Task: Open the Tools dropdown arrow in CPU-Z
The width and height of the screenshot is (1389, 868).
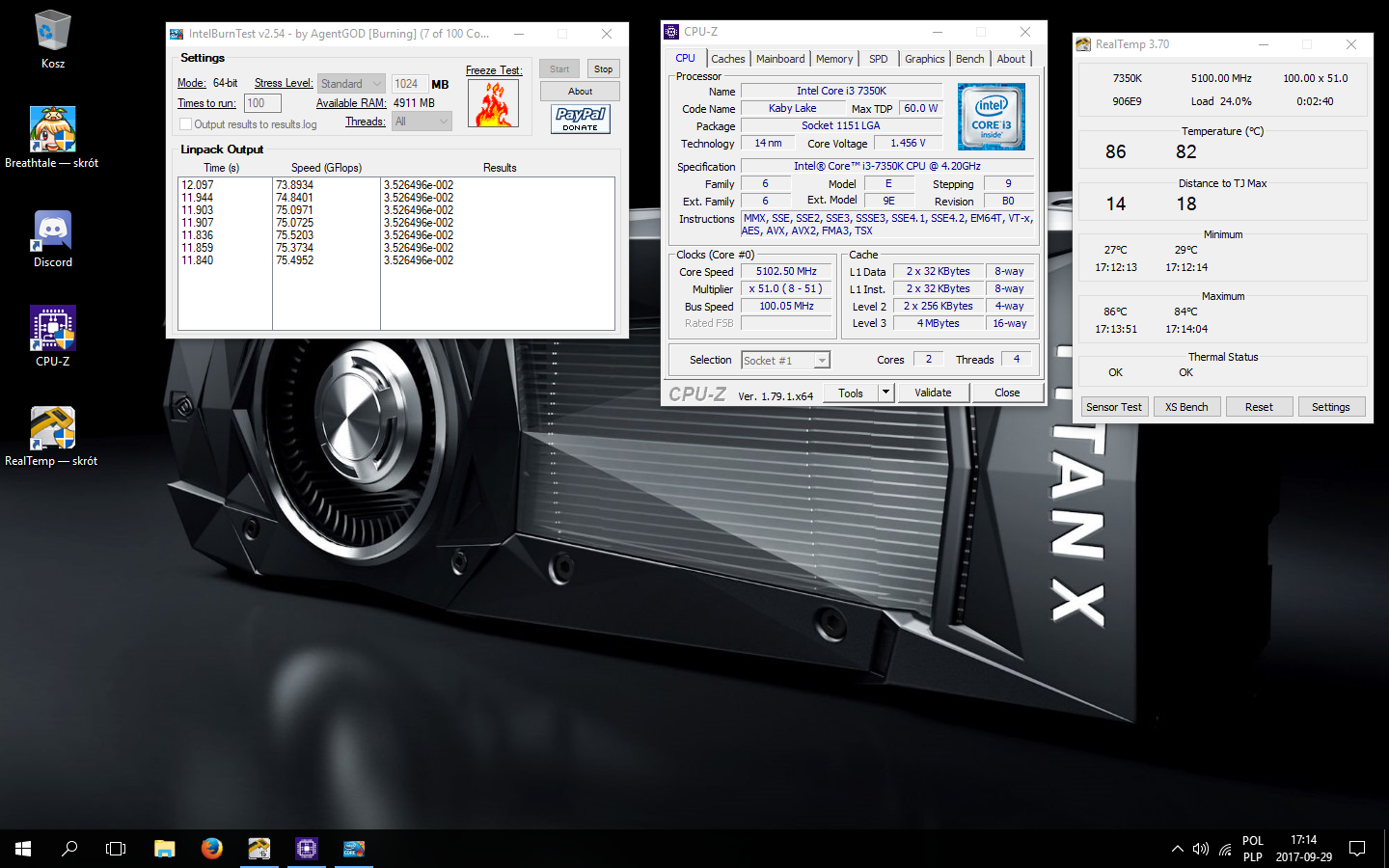Action: click(886, 393)
